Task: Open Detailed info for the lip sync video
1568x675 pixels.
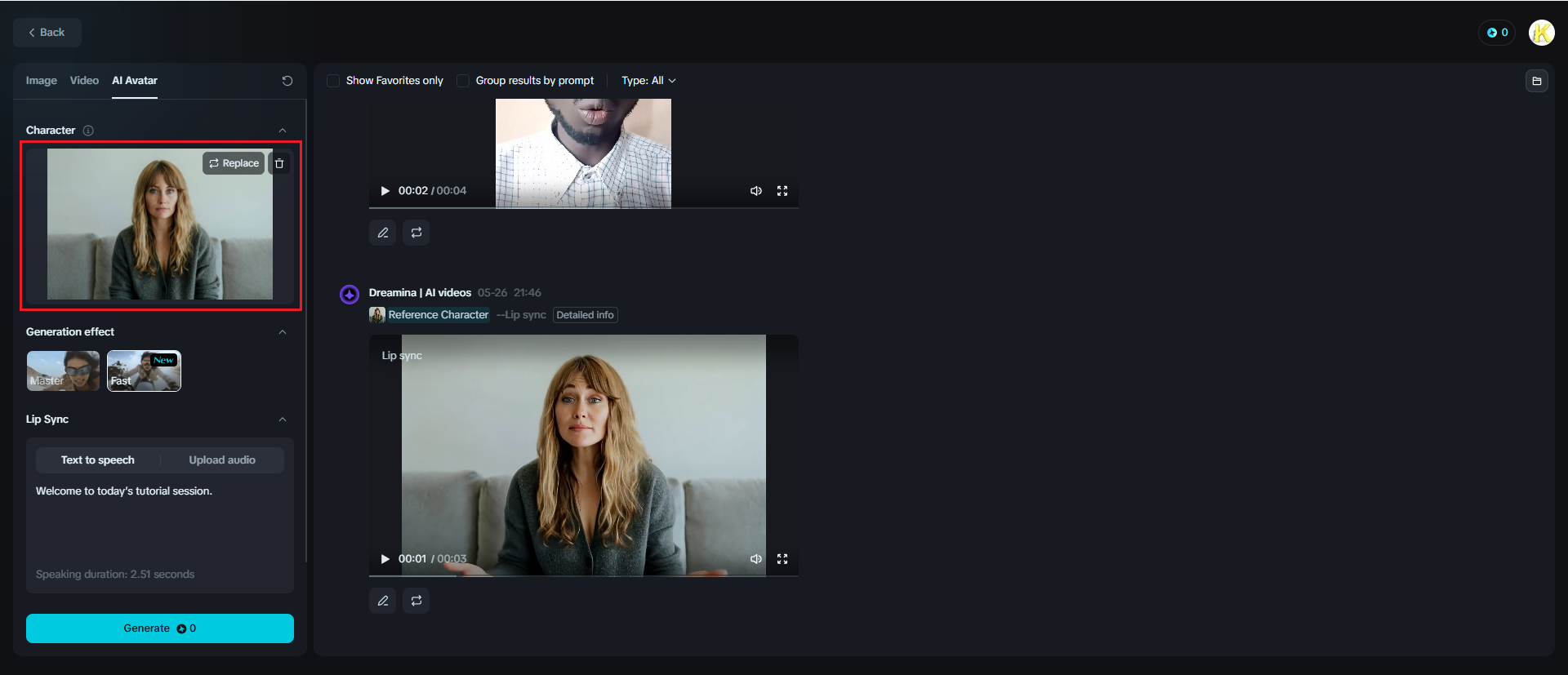Action: (x=585, y=315)
